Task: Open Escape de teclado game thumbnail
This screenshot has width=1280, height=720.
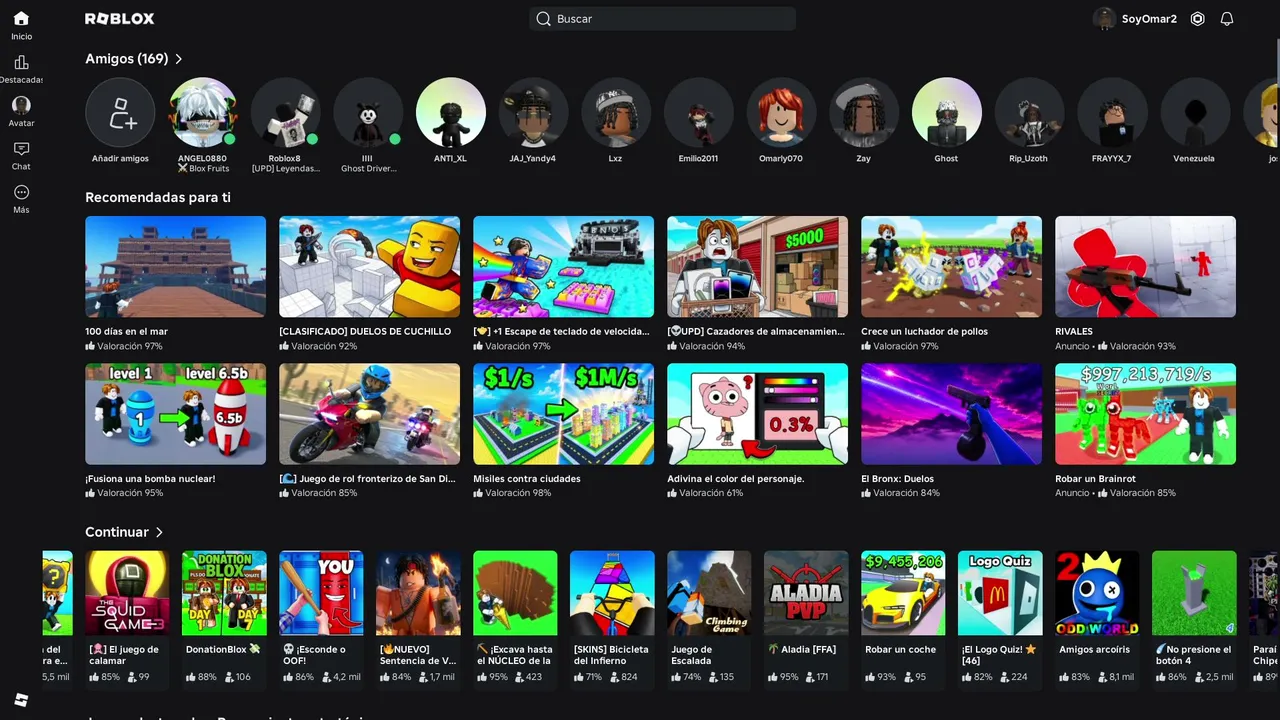Action: [563, 267]
